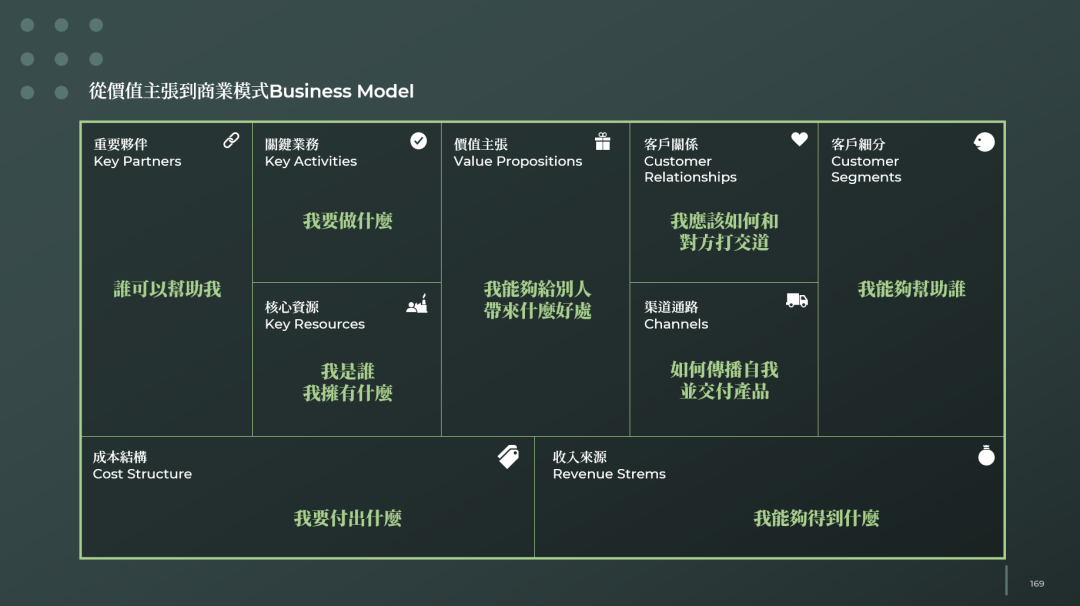Select the Key Activities heading text
The image size is (1080, 606).
tap(311, 153)
